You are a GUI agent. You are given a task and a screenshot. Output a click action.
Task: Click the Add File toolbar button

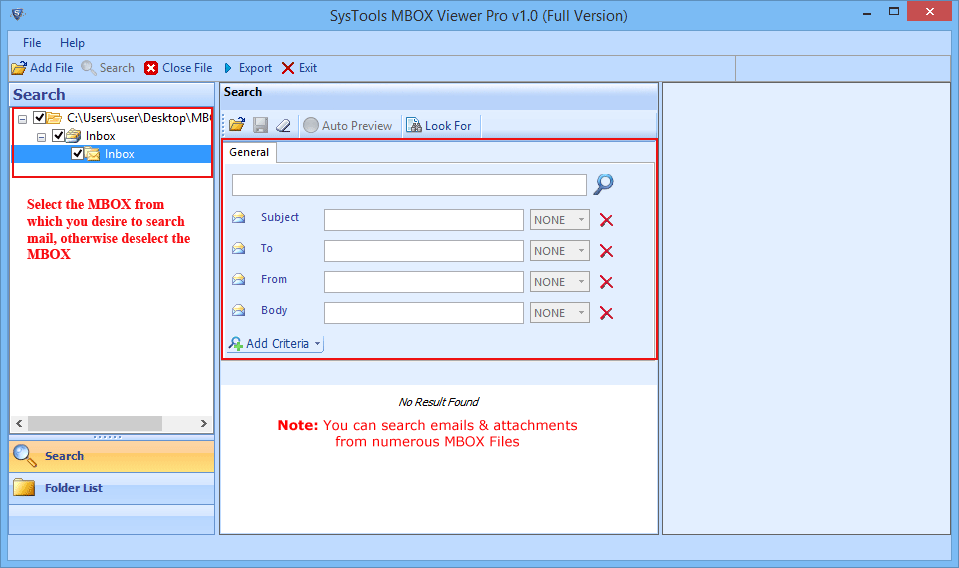coord(42,68)
